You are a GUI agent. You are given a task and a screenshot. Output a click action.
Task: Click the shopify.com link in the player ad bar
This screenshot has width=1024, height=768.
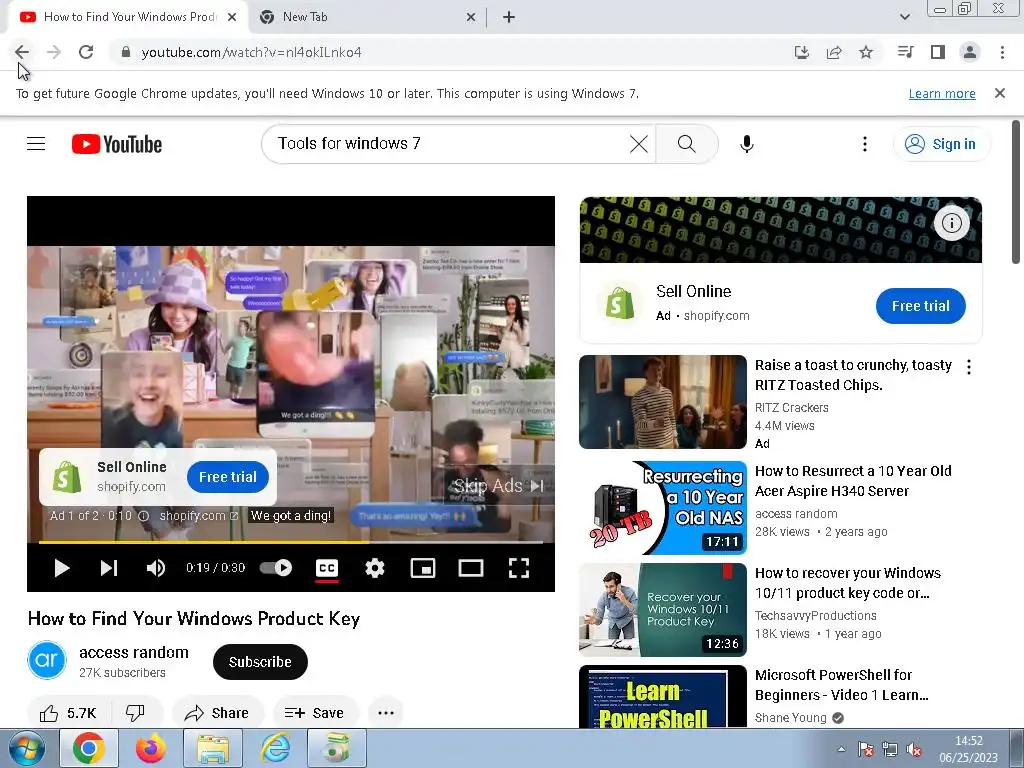click(x=199, y=515)
